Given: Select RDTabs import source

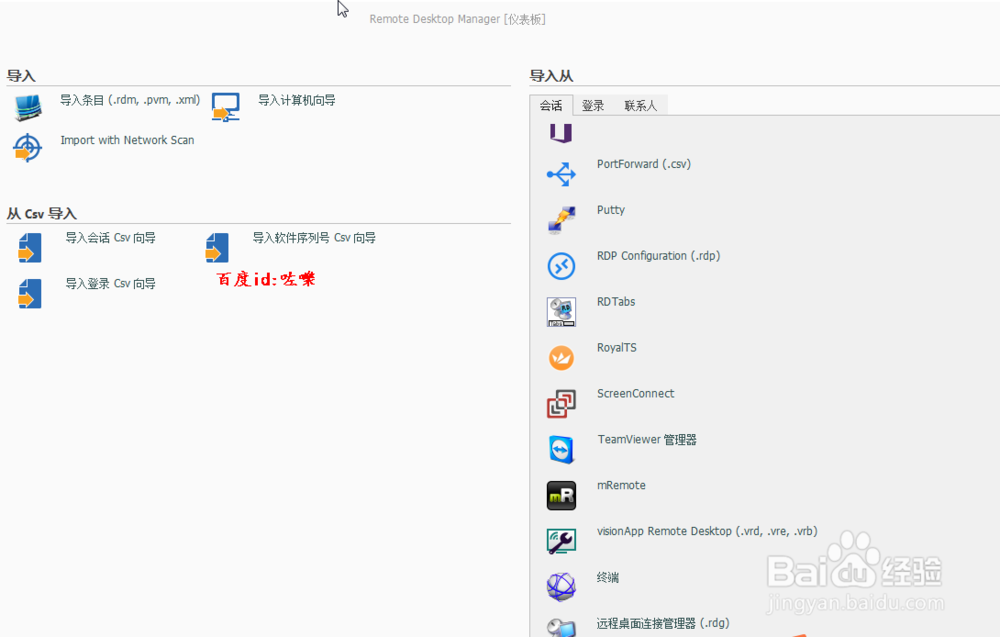Looking at the screenshot, I should pyautogui.click(x=616, y=302).
